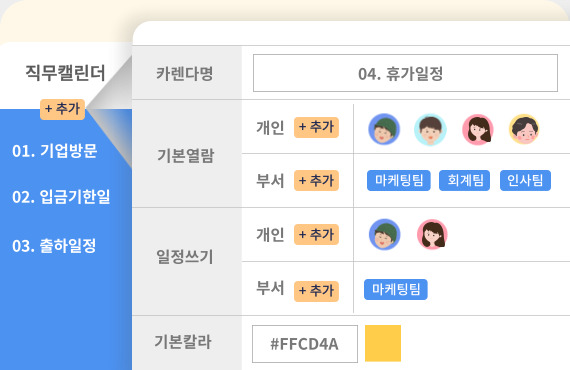Click green-hat avatar in 일정쓰기 개인 row
Viewport: 570px width, 370px height.
385,234
